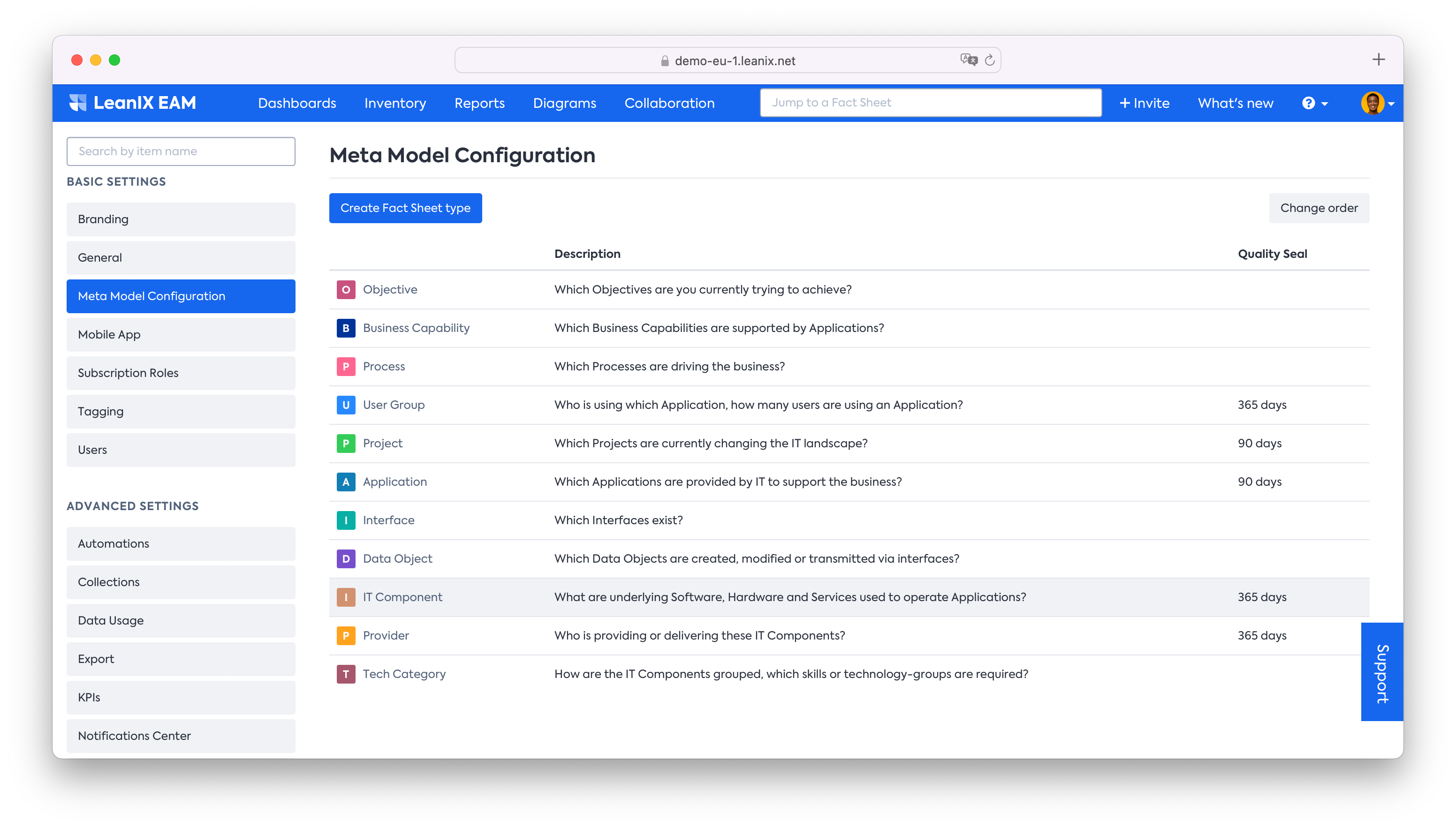Open the Dashboards menu
The image size is (1456, 828).
click(297, 103)
